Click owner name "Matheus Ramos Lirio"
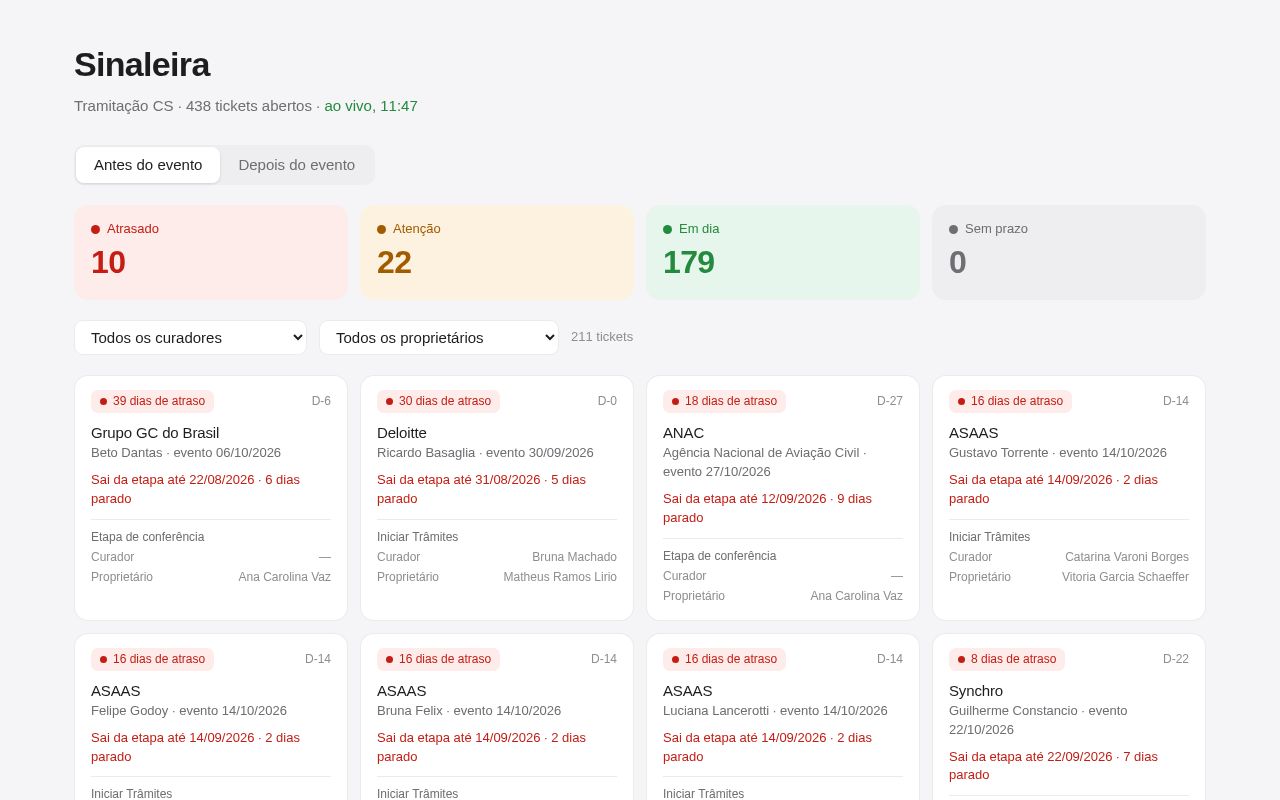The height and width of the screenshot is (800, 1280). (560, 577)
